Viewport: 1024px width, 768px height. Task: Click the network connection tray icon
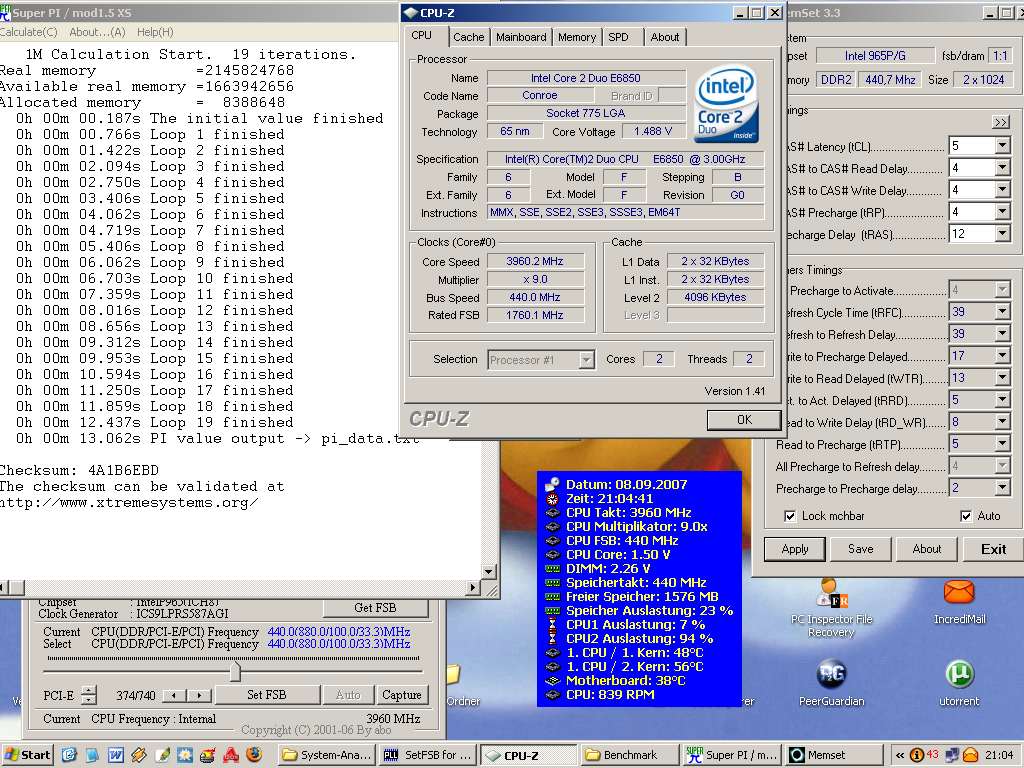point(952,755)
